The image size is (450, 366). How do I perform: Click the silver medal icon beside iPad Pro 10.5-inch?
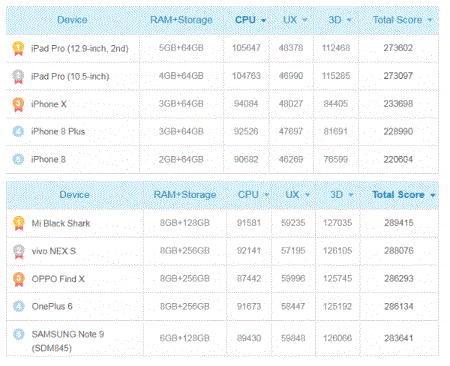[18, 76]
